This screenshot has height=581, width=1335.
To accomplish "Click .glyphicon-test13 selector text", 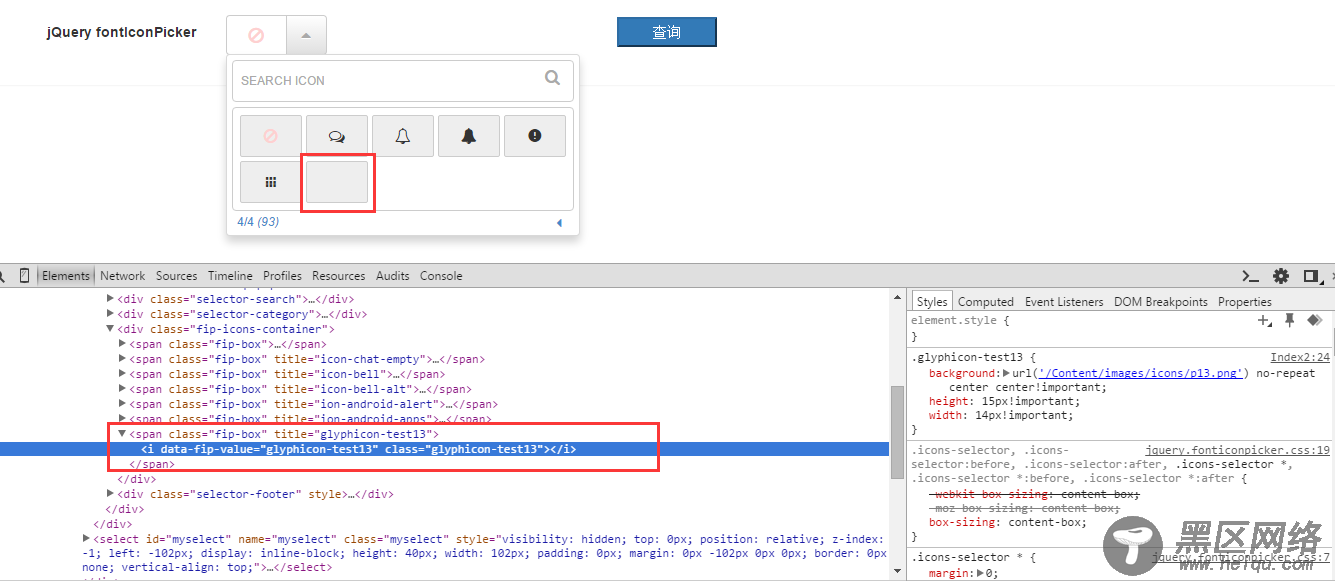I will pyautogui.click(x=968, y=357).
